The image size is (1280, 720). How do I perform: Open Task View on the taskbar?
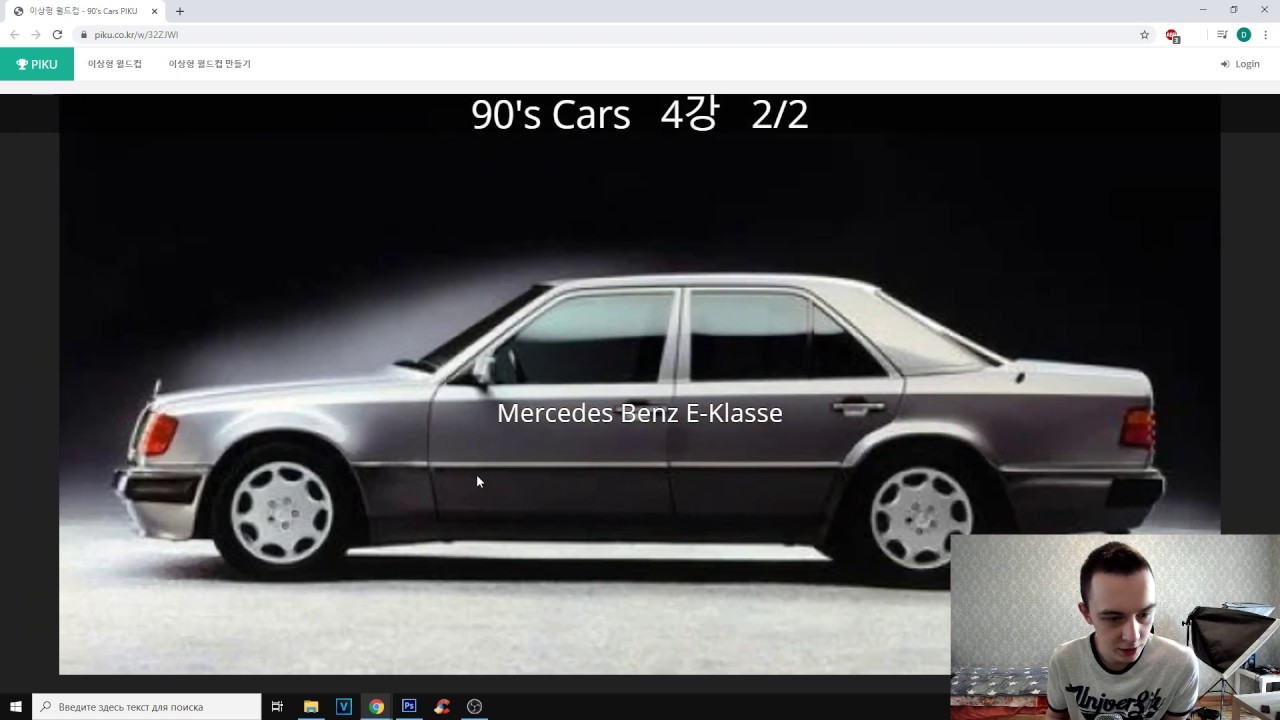pos(277,706)
